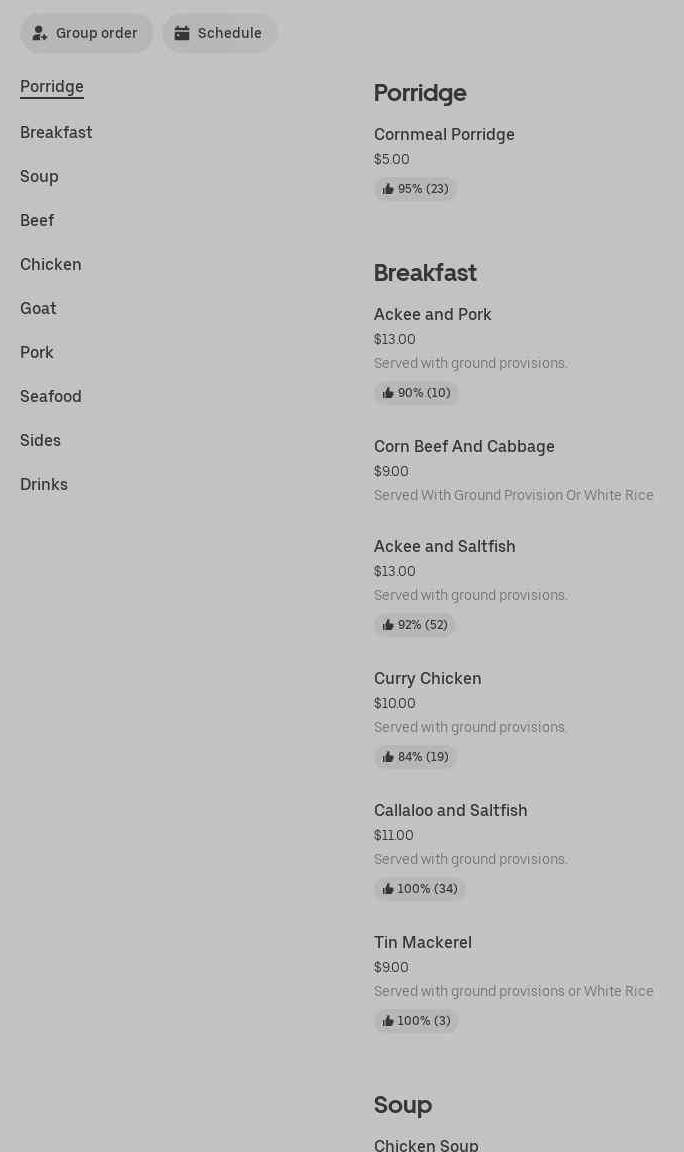
Task: Switch to the Drinks category
Action: [x=44, y=484]
